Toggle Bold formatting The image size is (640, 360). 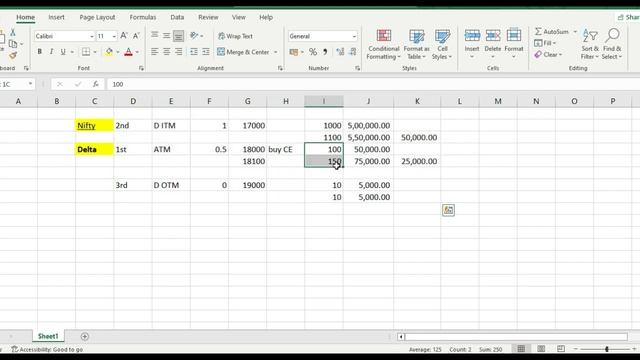(40, 52)
